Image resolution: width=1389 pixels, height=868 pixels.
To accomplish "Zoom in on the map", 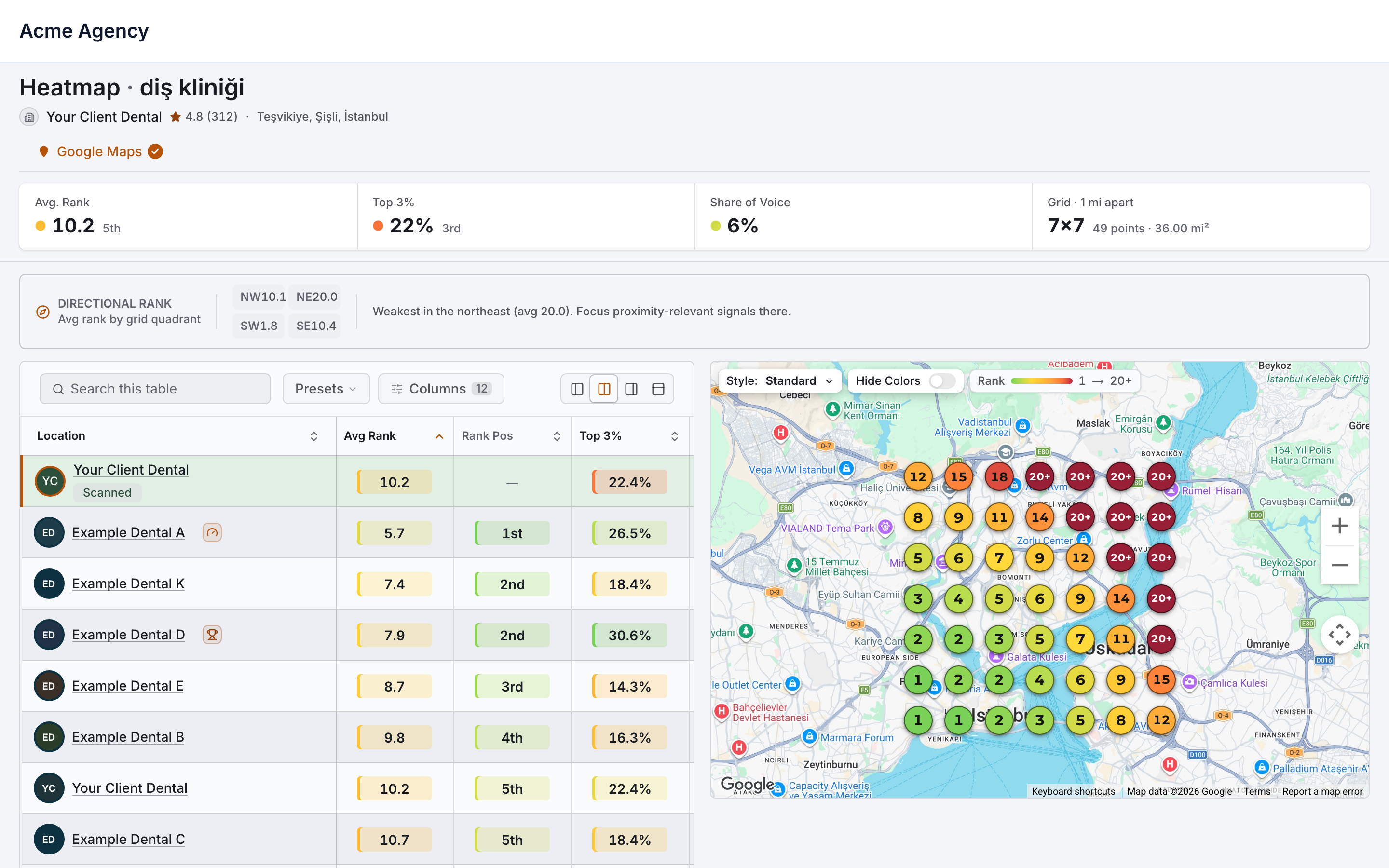I will (x=1339, y=526).
